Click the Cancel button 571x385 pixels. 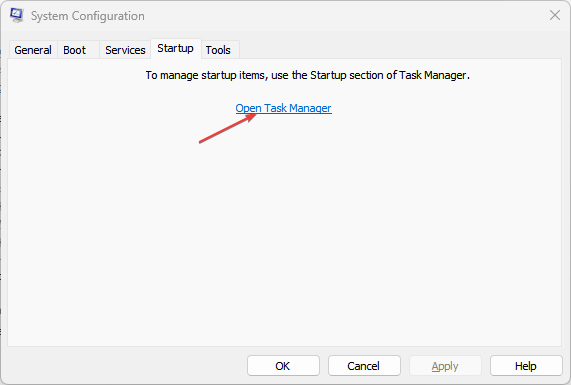364,366
